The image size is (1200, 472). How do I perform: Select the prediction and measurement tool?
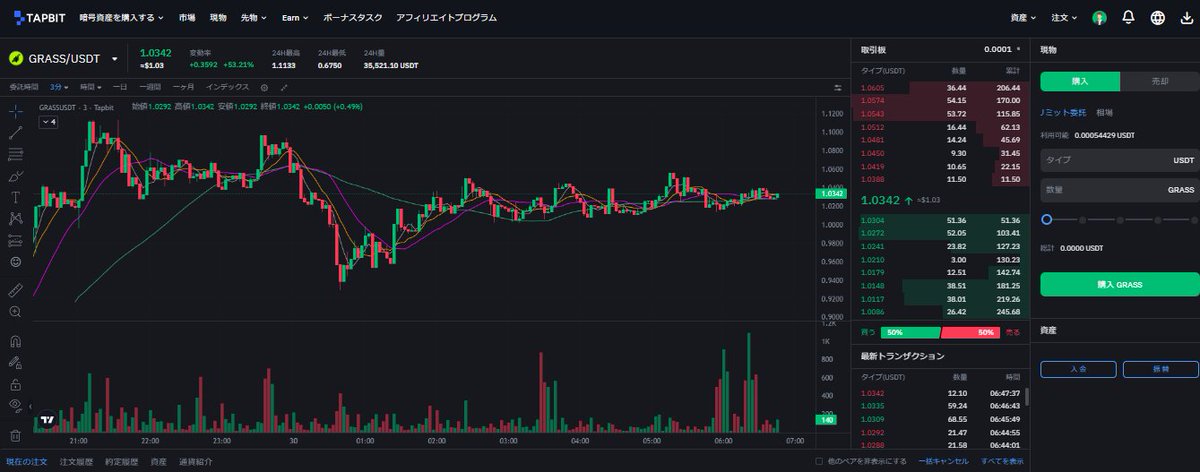pos(15,240)
